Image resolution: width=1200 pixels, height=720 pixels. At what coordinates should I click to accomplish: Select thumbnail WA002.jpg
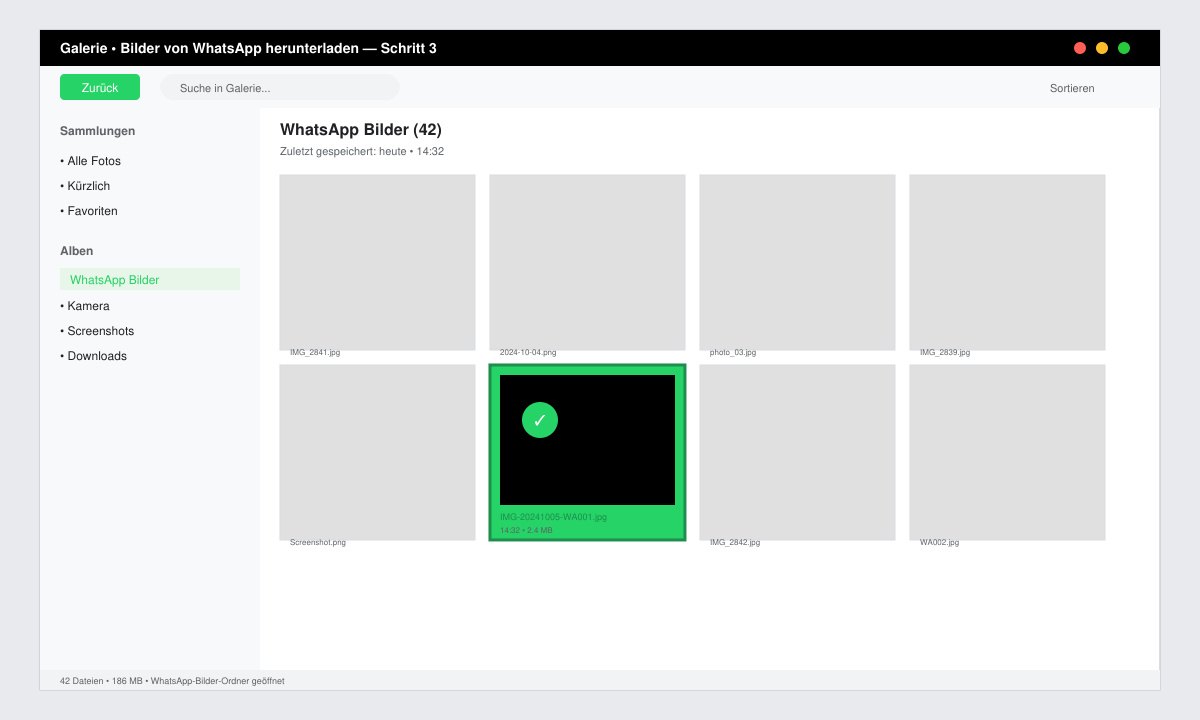tap(1007, 452)
